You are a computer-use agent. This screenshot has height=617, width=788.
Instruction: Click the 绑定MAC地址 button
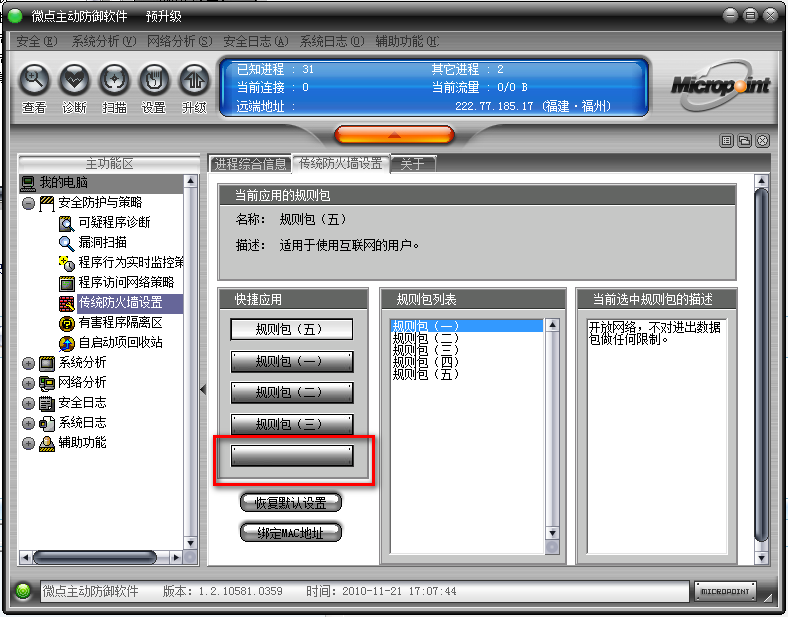(x=291, y=533)
